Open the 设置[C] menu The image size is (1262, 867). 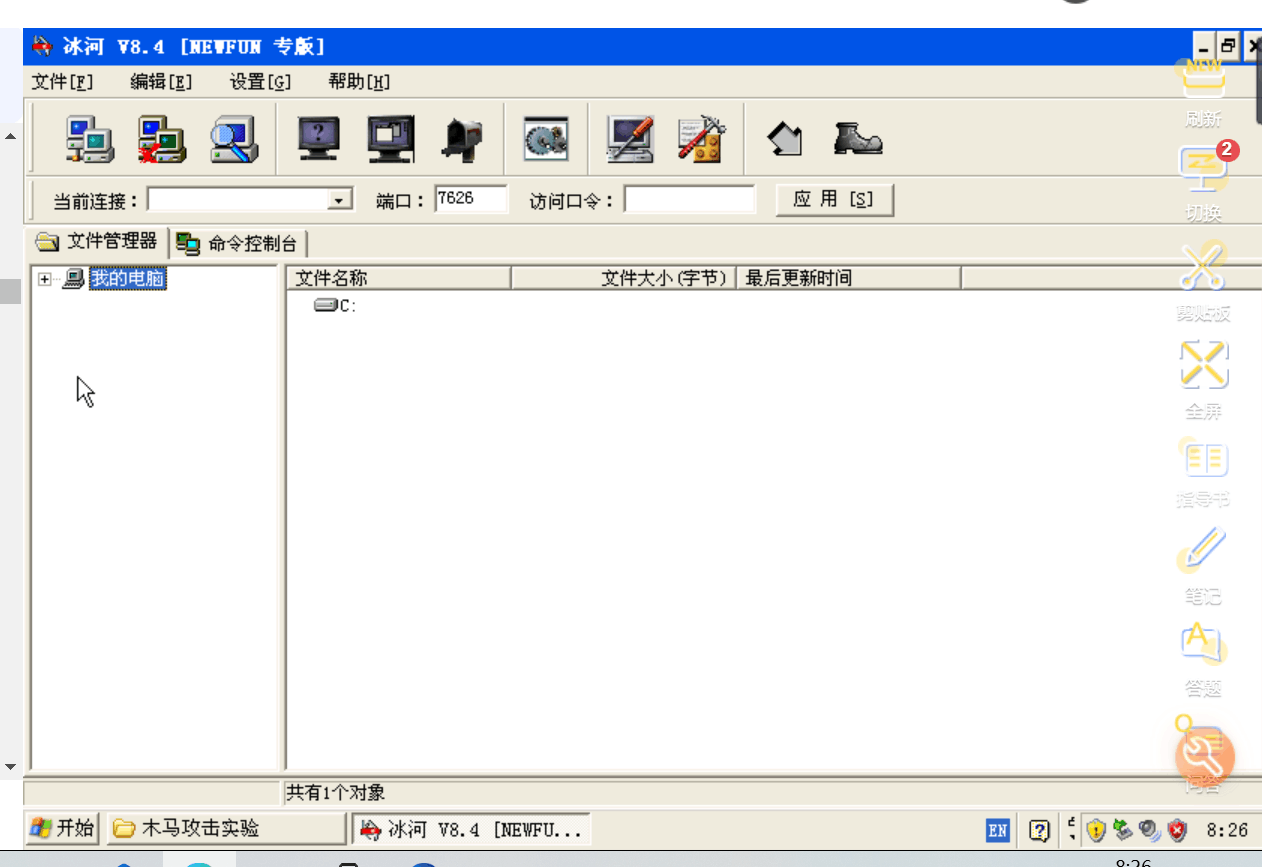(x=260, y=82)
